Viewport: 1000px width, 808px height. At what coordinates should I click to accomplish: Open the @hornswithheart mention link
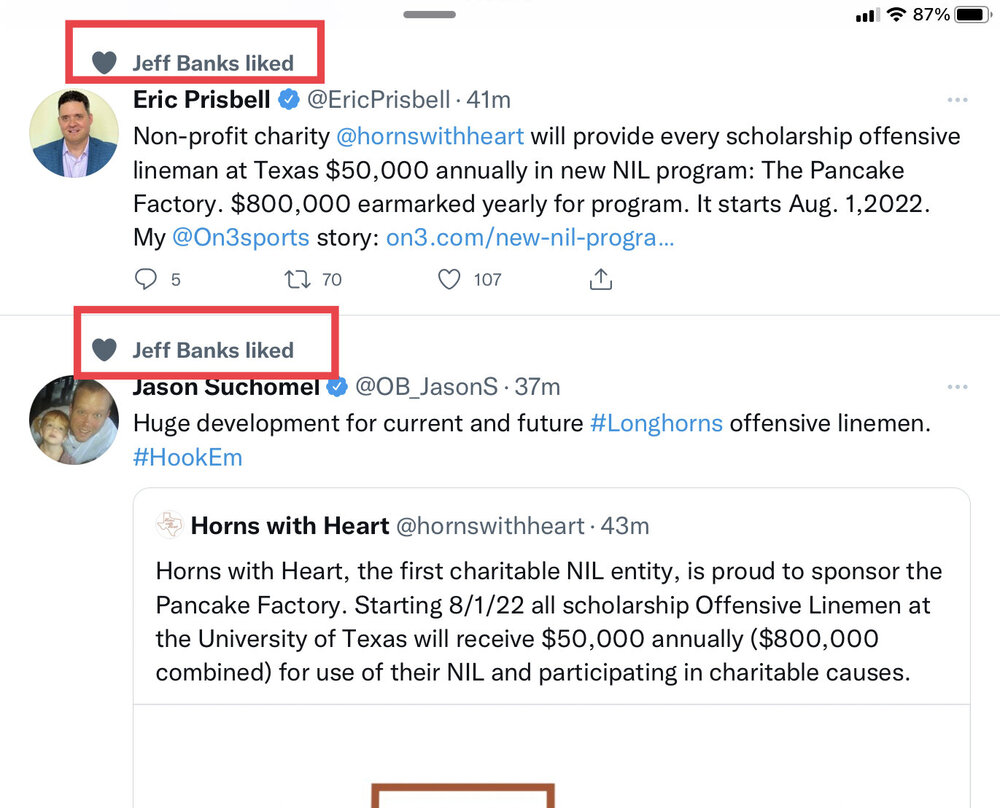point(429,136)
